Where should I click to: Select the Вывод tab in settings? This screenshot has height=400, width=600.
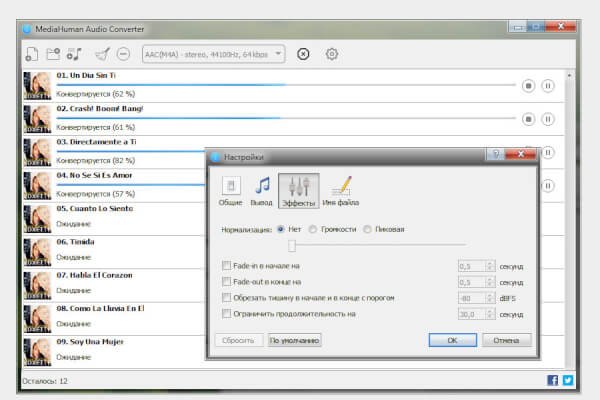[x=261, y=191]
